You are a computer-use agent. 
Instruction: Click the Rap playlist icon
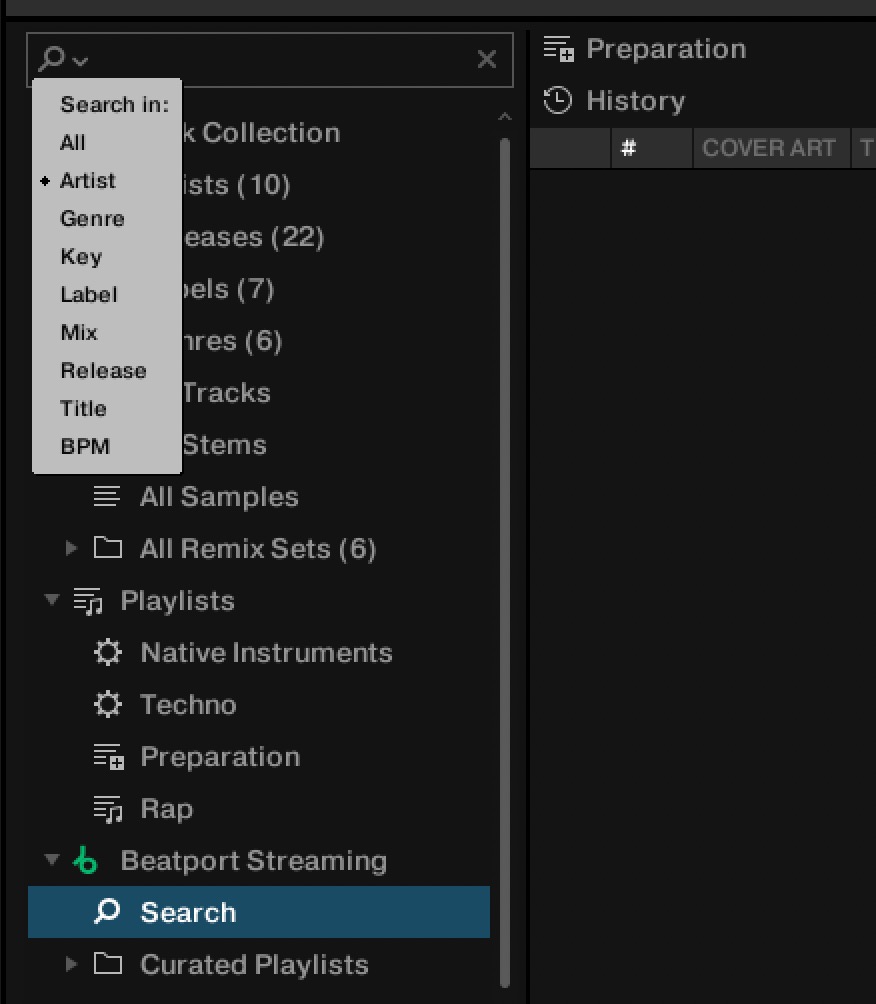coord(107,809)
